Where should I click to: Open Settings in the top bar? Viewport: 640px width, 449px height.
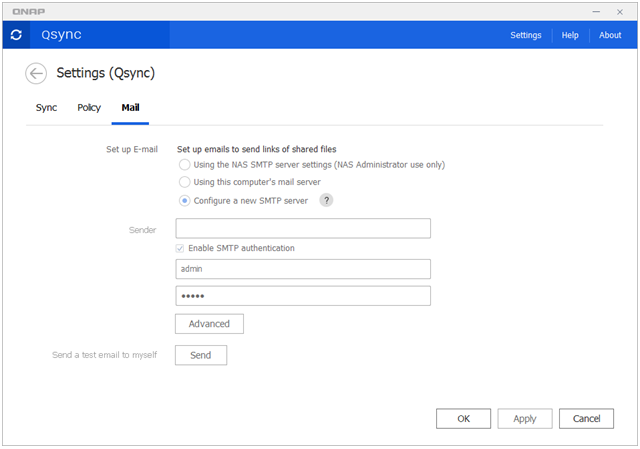coord(526,35)
